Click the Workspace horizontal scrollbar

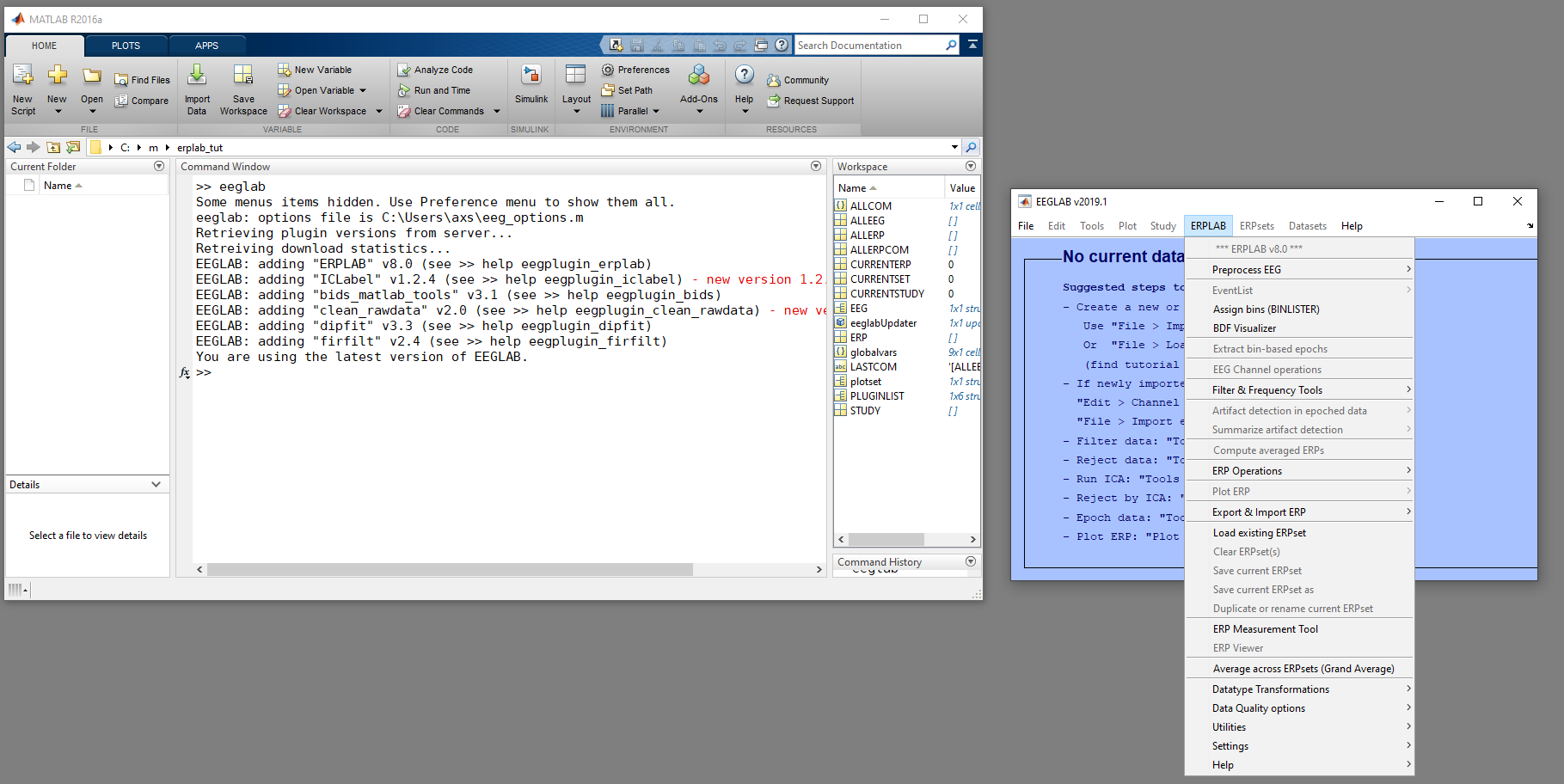coord(886,539)
